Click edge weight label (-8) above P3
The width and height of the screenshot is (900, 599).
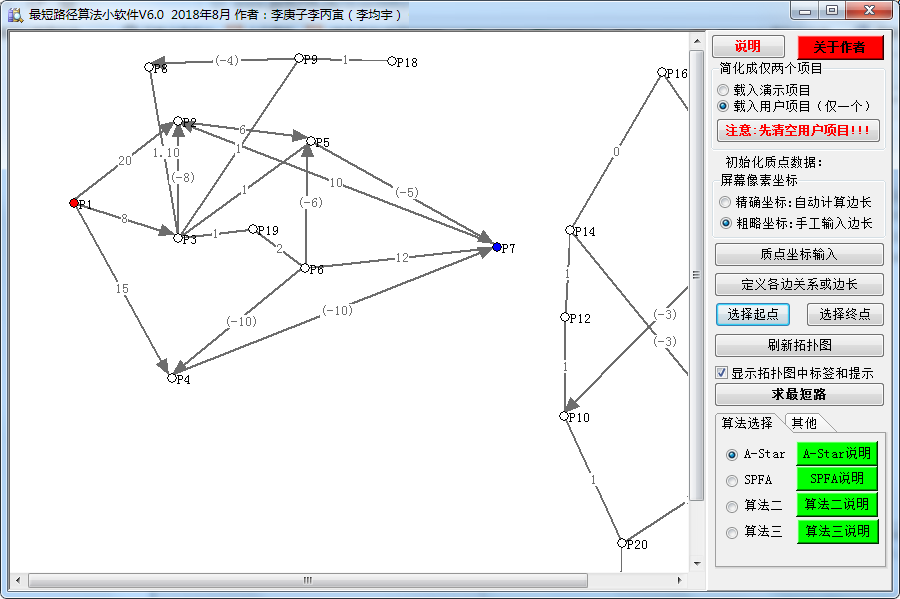click(183, 177)
